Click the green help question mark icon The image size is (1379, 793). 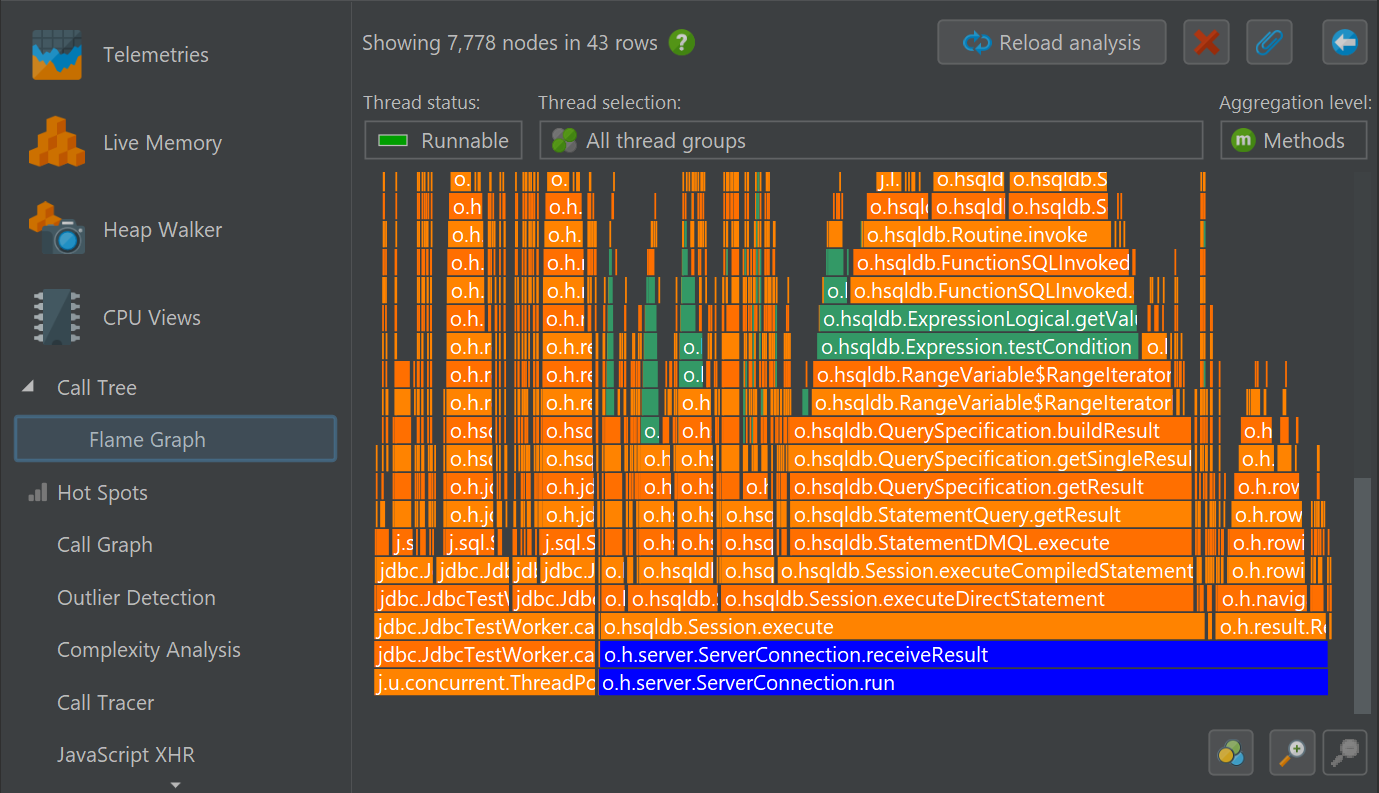pos(682,43)
